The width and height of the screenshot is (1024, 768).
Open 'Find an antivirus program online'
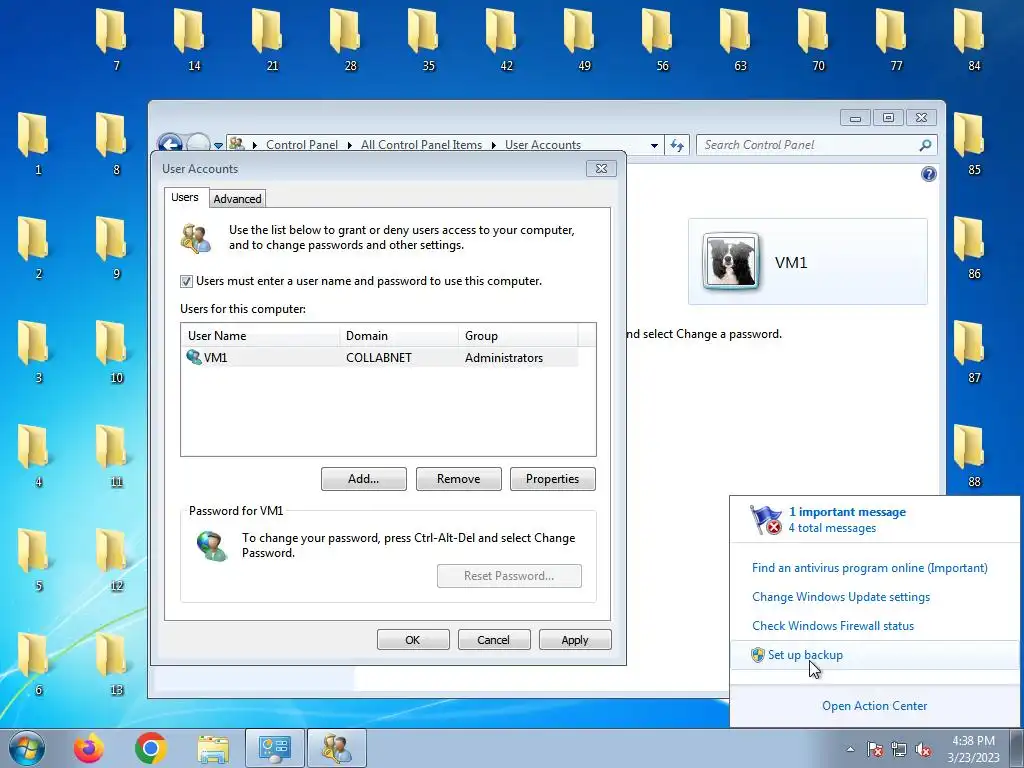click(869, 568)
